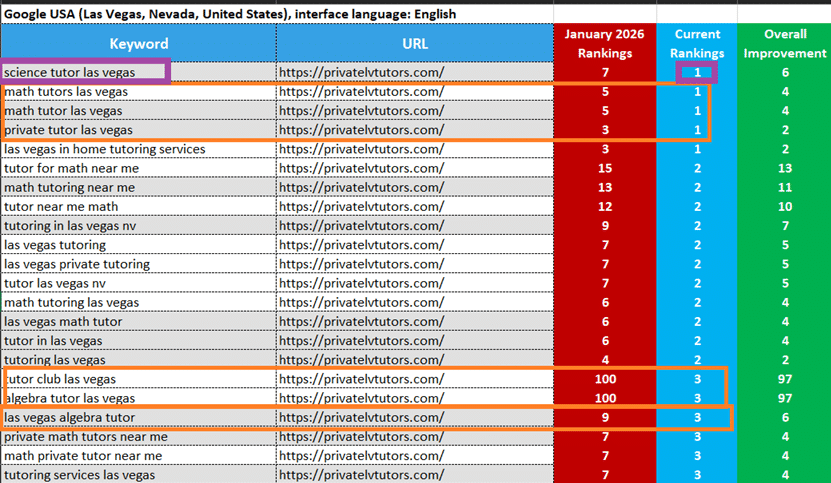This screenshot has width=831, height=483.
Task: Click the Current Rankings header cell
Action: pos(697,43)
